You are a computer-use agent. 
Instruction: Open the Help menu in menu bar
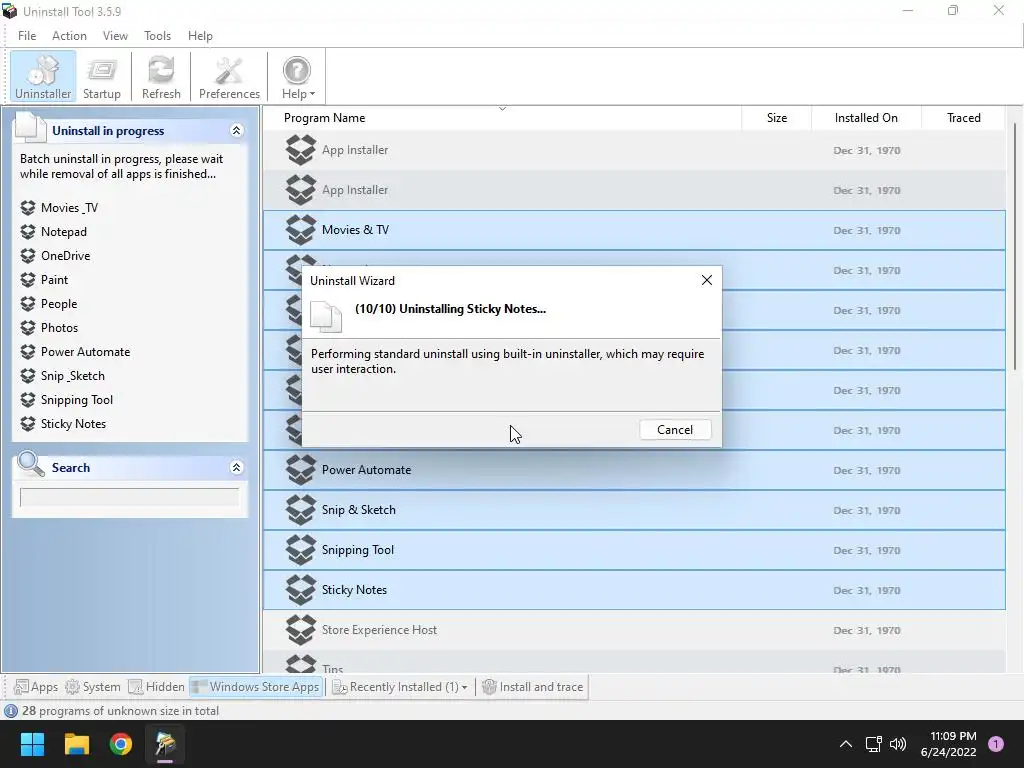coord(200,36)
